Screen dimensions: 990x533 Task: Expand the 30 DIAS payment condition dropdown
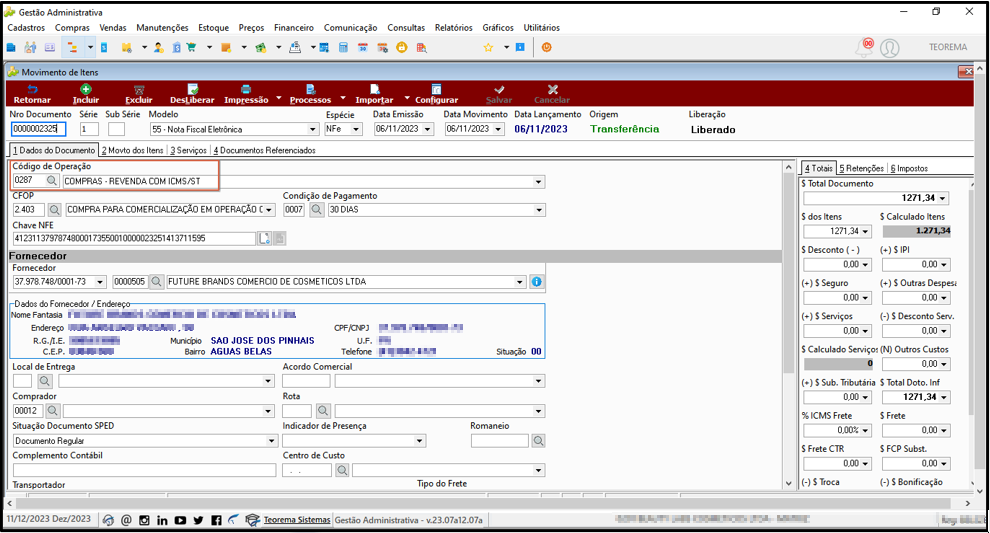click(539, 210)
